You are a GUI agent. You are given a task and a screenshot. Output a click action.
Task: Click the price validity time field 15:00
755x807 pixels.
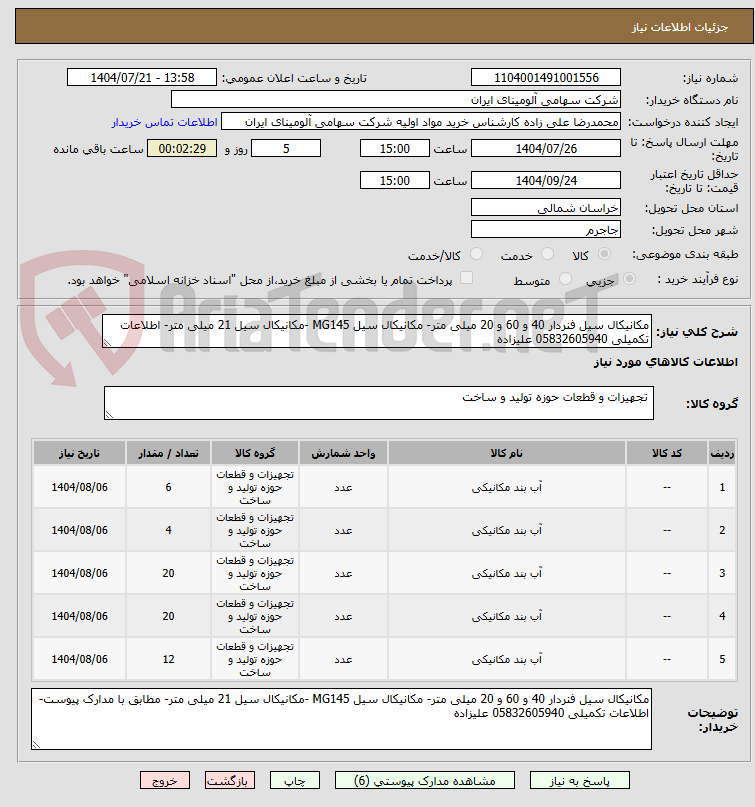[x=395, y=181]
